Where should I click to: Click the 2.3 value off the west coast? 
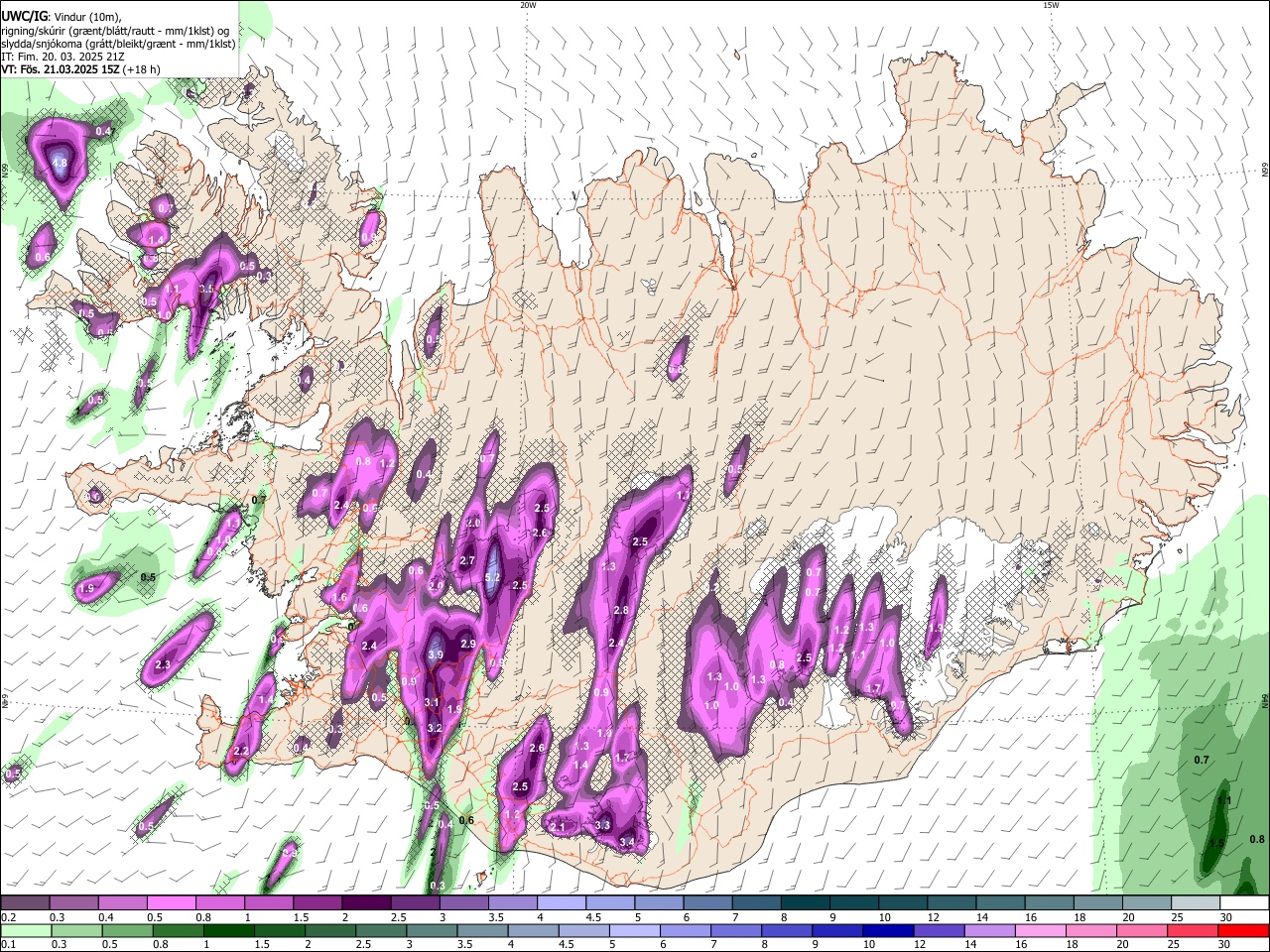[x=163, y=664]
